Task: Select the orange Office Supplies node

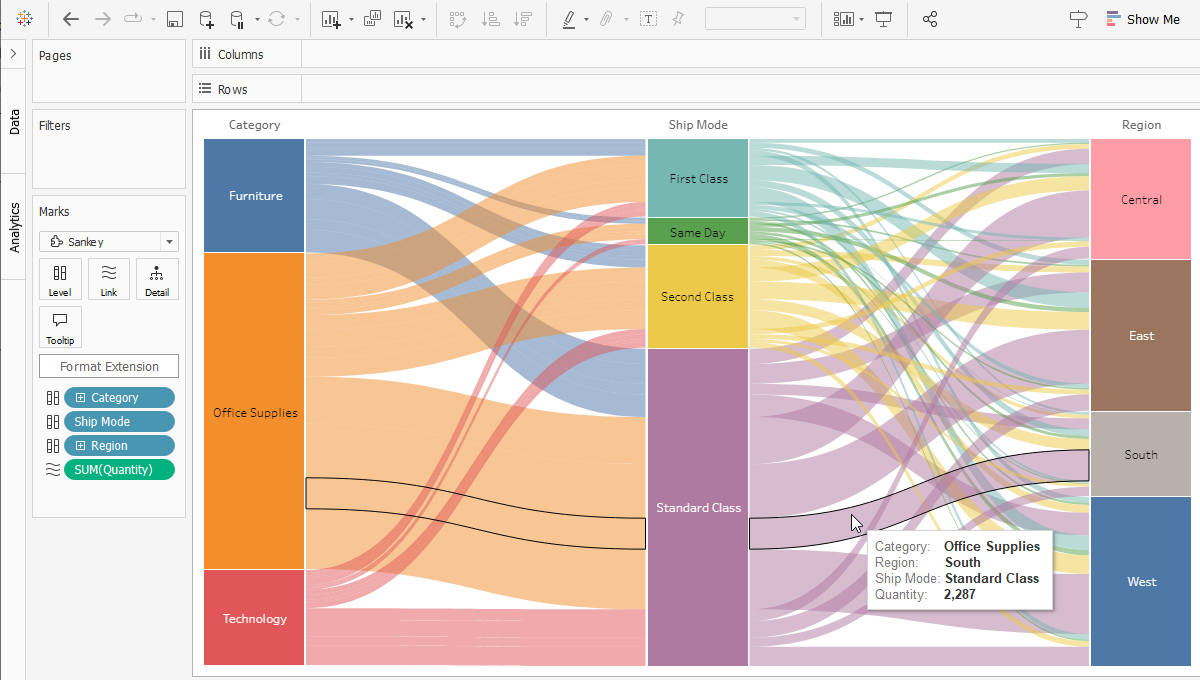Action: click(254, 411)
